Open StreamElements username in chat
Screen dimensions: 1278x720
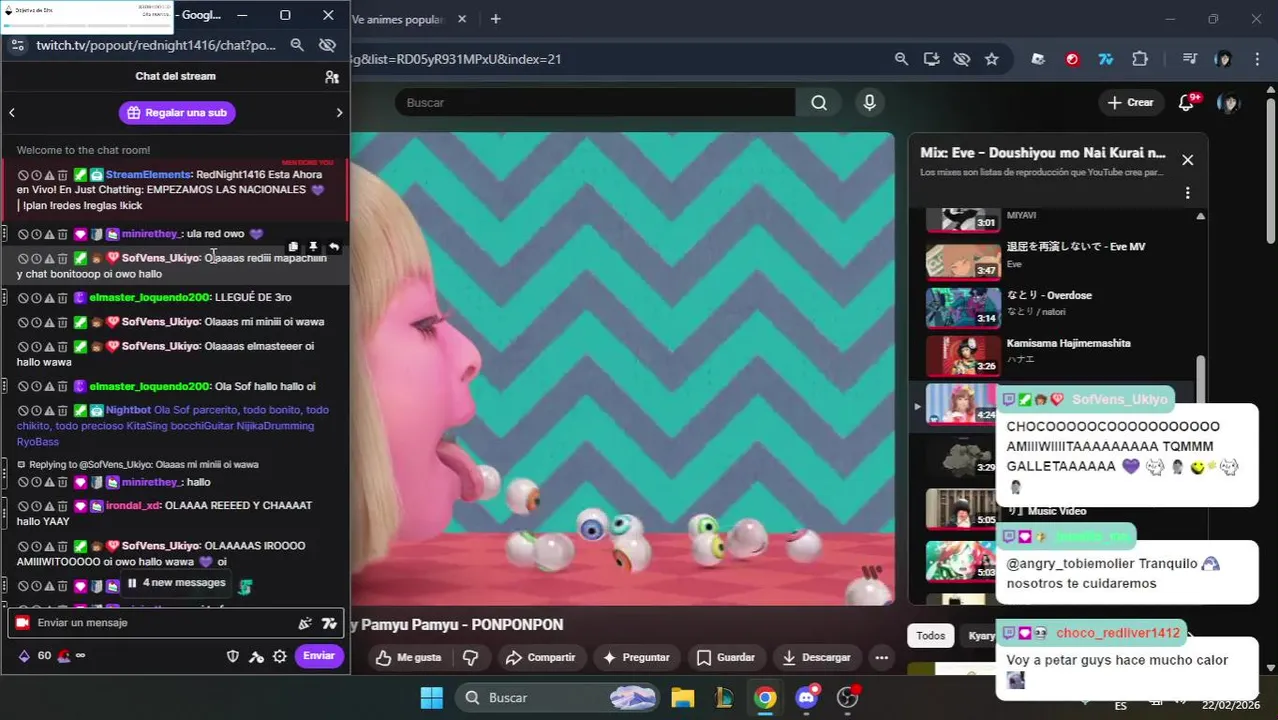[148, 175]
